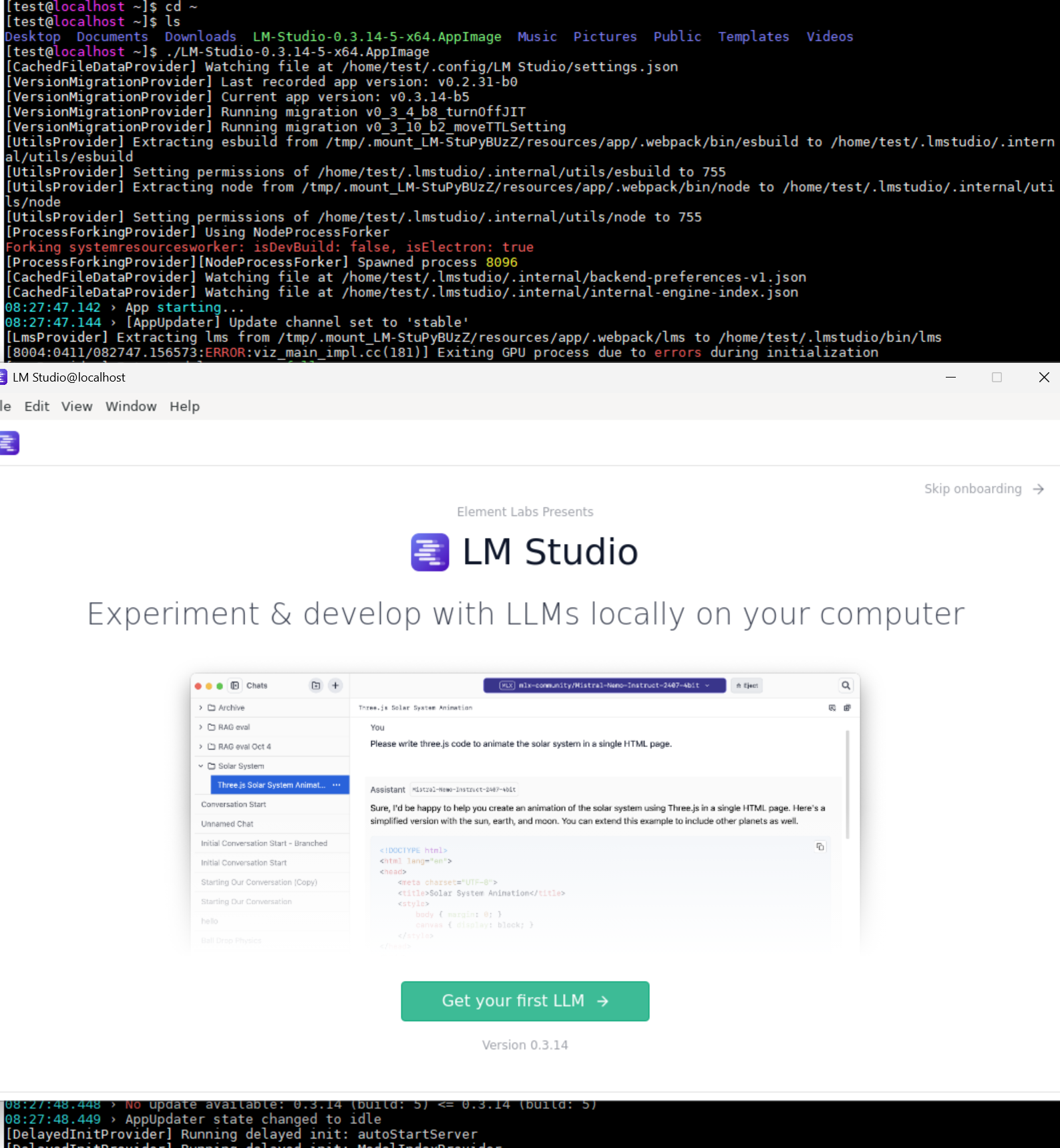
Task: Click the 'App starting...' terminal line
Action: pyautogui.click(x=125, y=307)
